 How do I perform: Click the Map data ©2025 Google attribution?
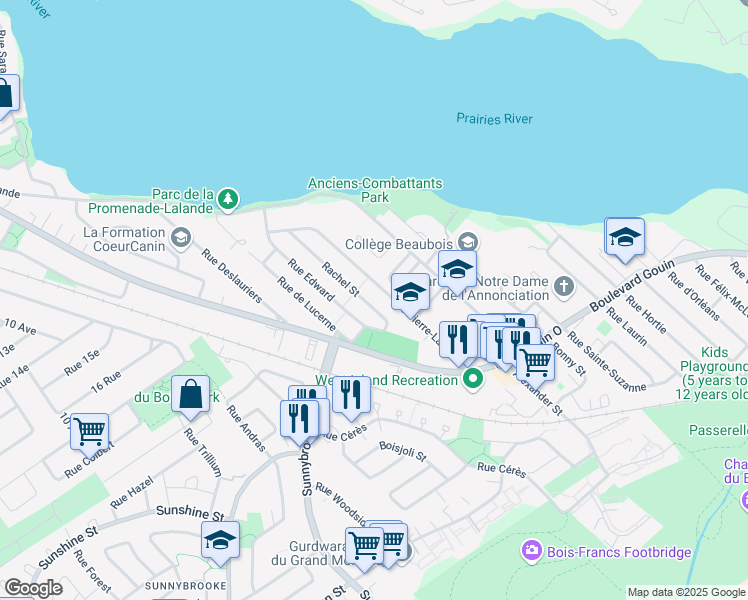pos(687,592)
